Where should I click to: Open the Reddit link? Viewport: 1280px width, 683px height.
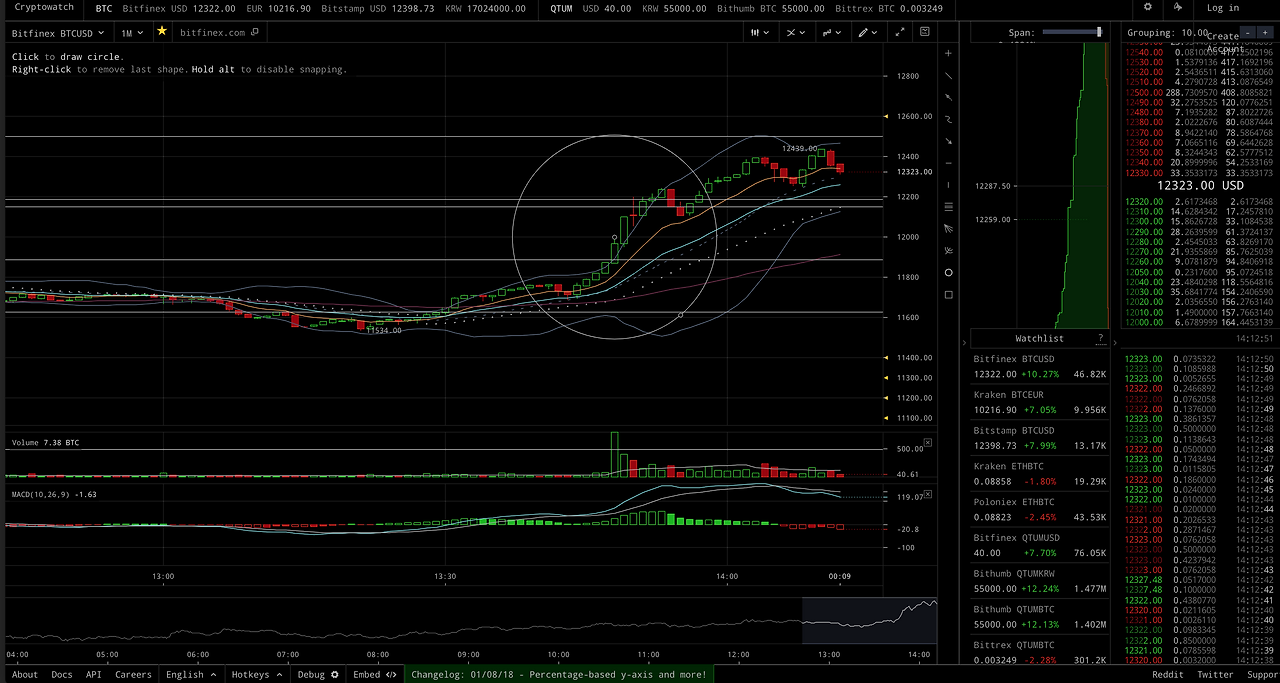(x=1168, y=674)
